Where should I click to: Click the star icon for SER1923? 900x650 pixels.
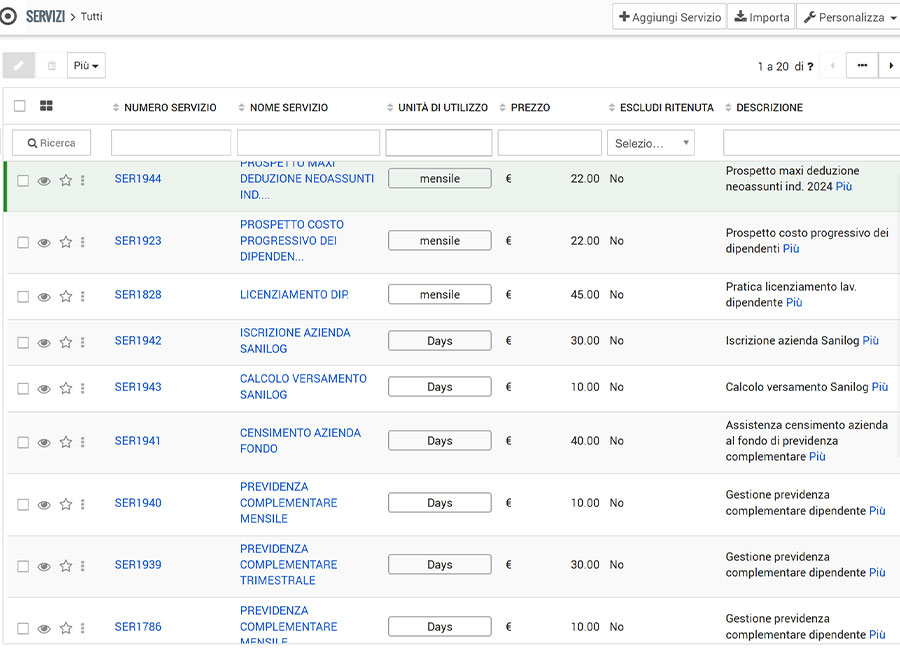coord(66,242)
